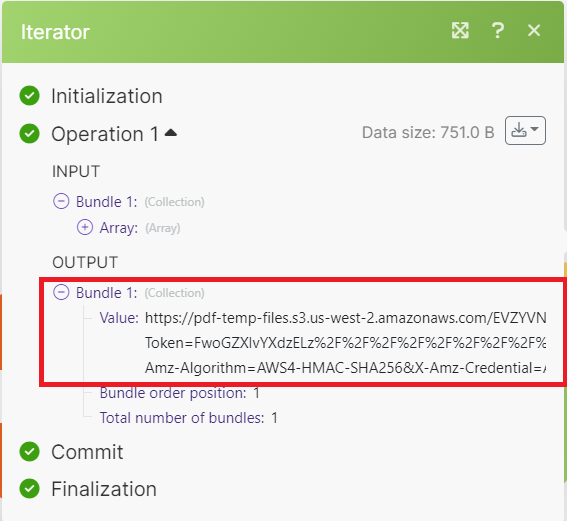567x521 pixels.
Task: Open the Iterator help question mark
Action: point(498,30)
